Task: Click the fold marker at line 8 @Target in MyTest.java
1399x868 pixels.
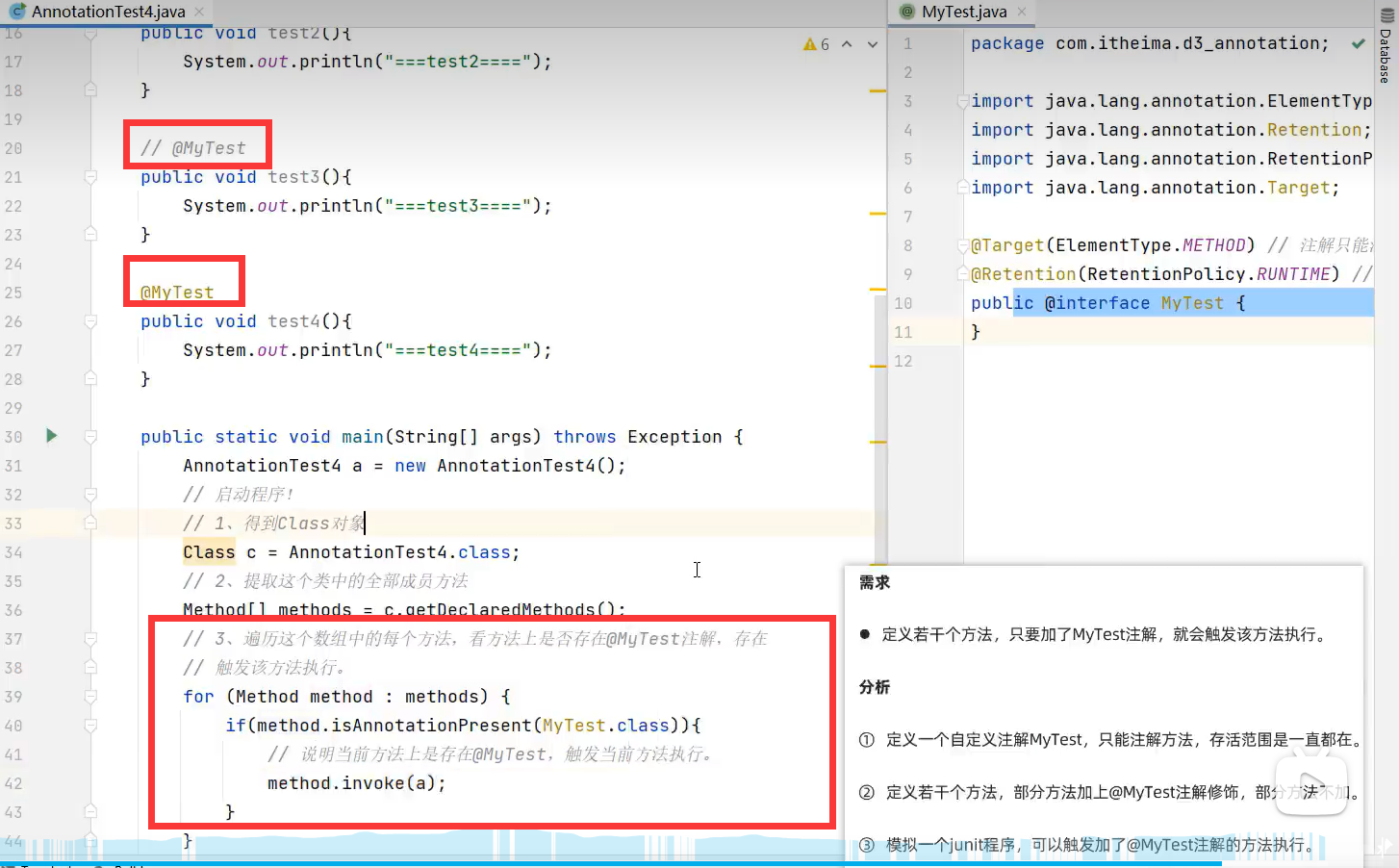Action: (962, 245)
